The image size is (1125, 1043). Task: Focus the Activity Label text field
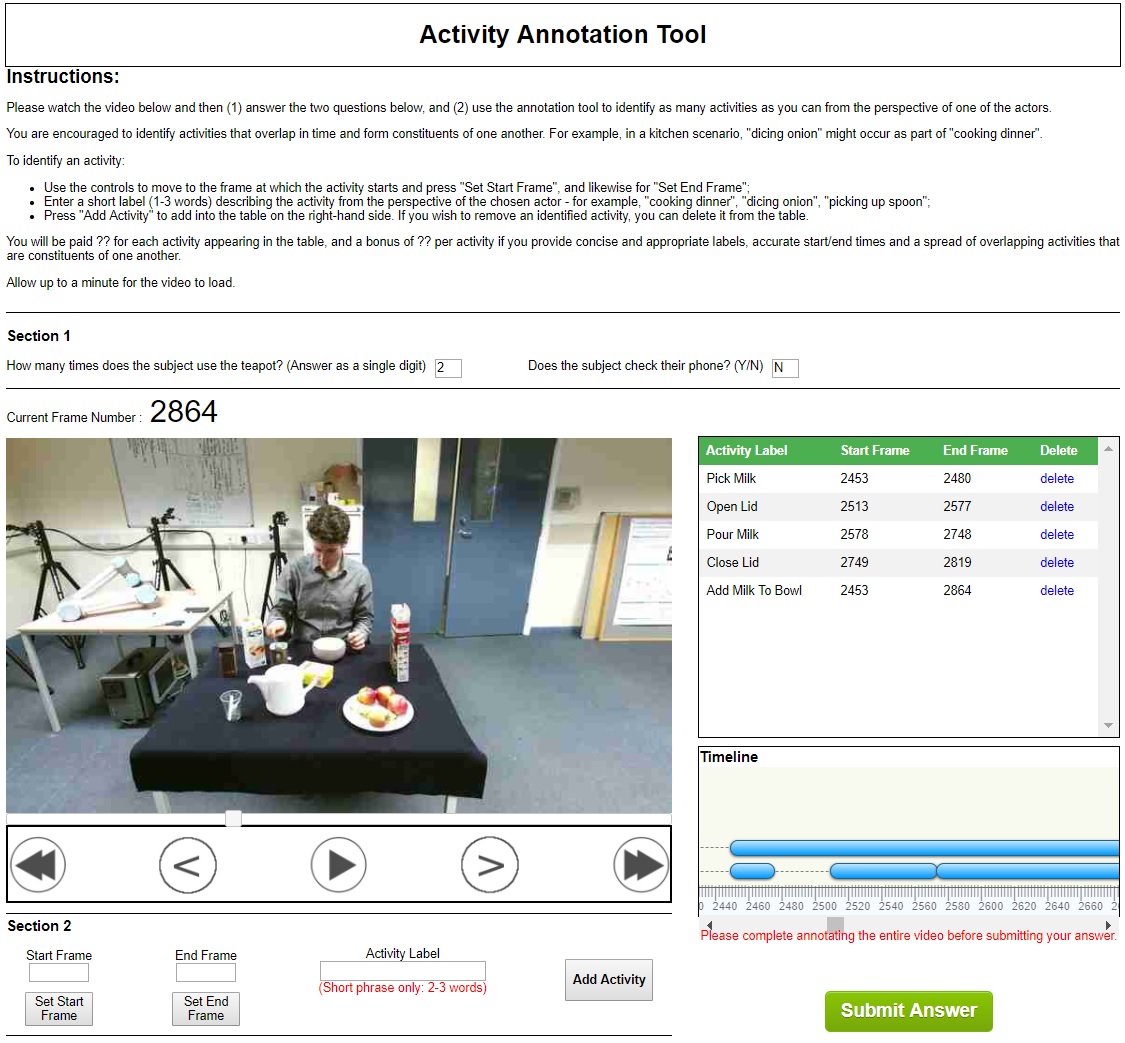tap(403, 971)
